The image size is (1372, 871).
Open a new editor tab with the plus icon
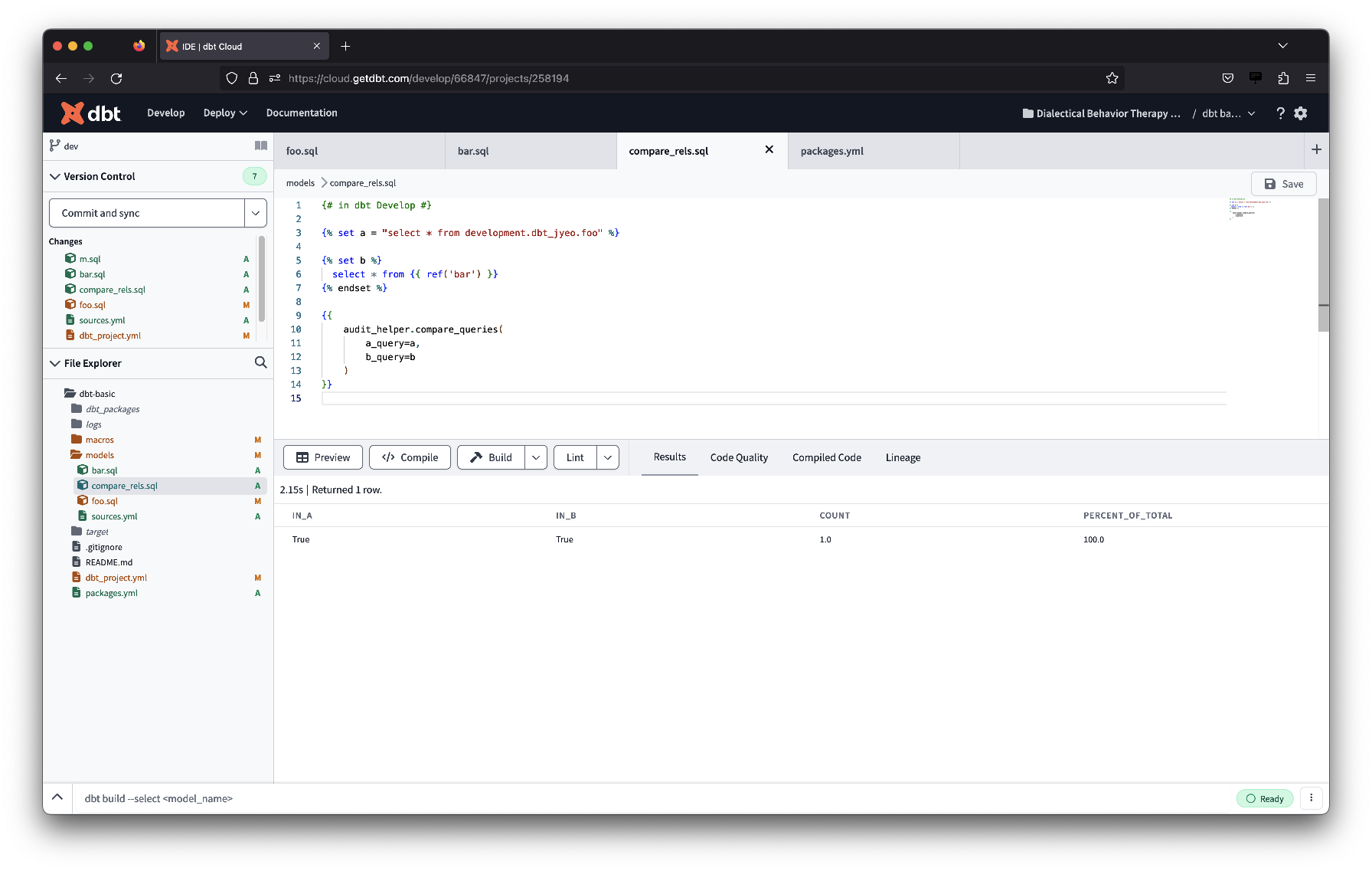[x=1317, y=149]
